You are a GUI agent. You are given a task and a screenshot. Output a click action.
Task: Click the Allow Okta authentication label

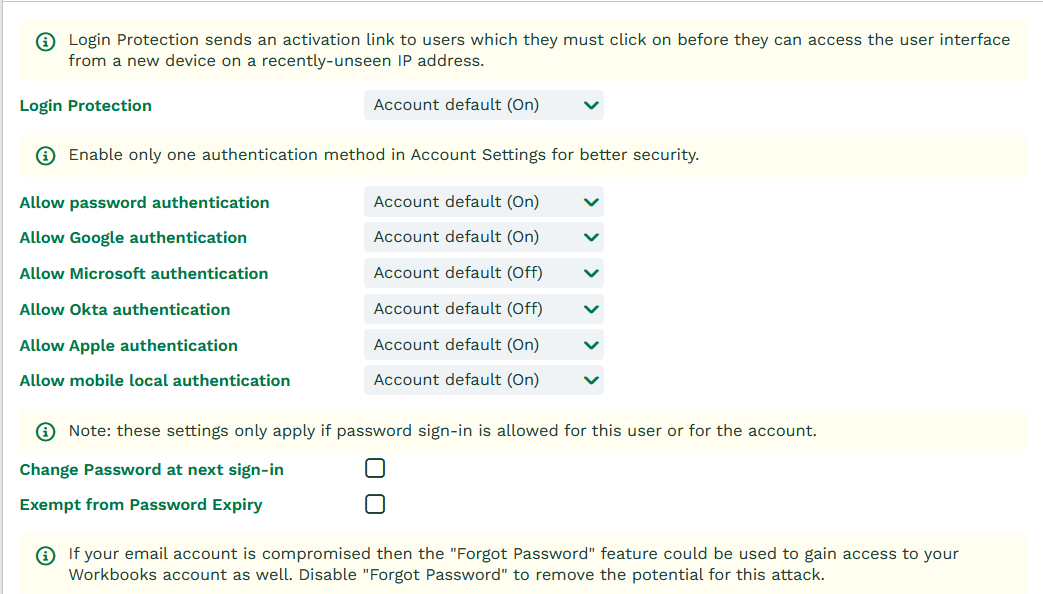click(x=125, y=310)
